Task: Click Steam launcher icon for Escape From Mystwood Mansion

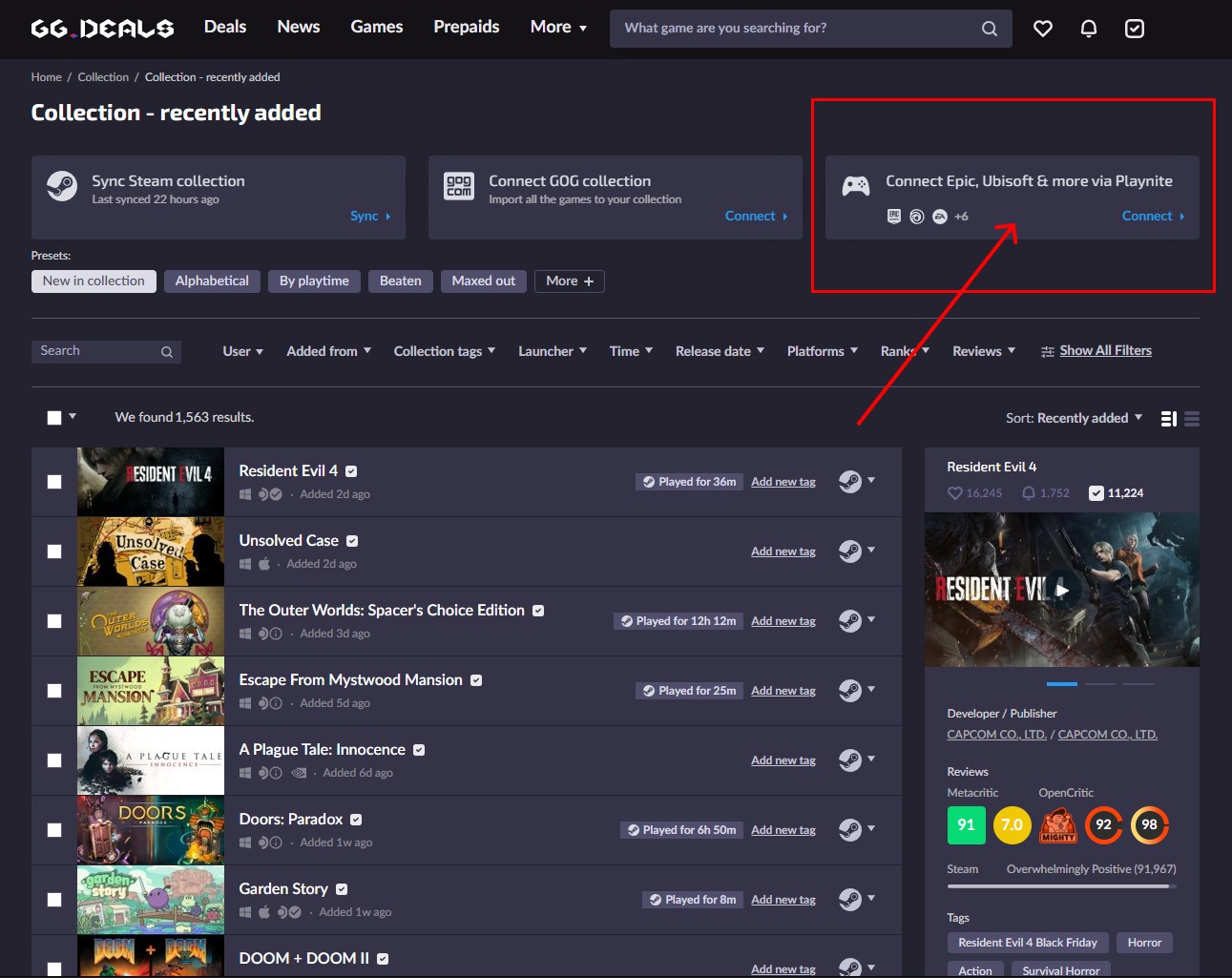Action: click(850, 691)
